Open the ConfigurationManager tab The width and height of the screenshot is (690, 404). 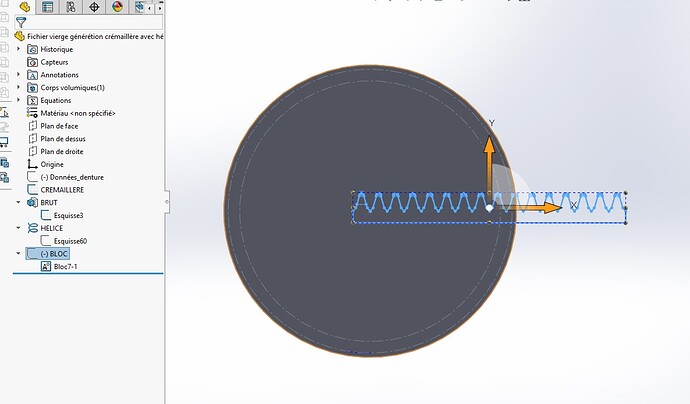(71, 7)
